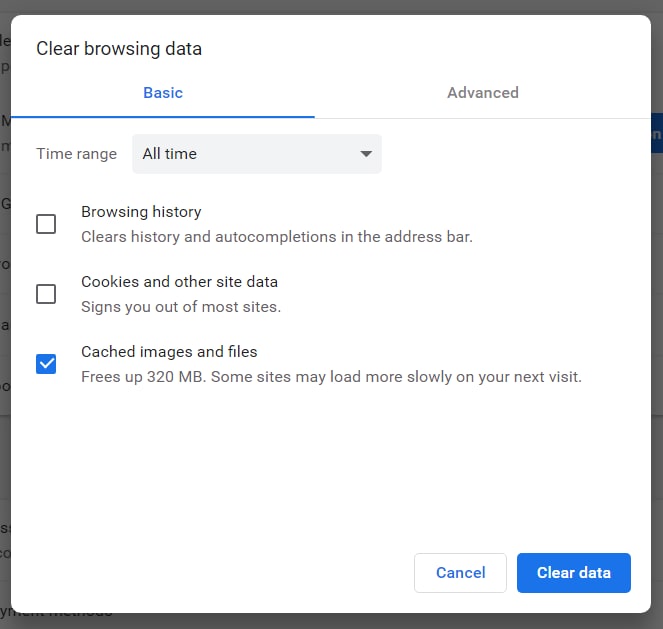Uncheck the Cached images and files checkbox
The height and width of the screenshot is (629, 663).
pos(46,364)
